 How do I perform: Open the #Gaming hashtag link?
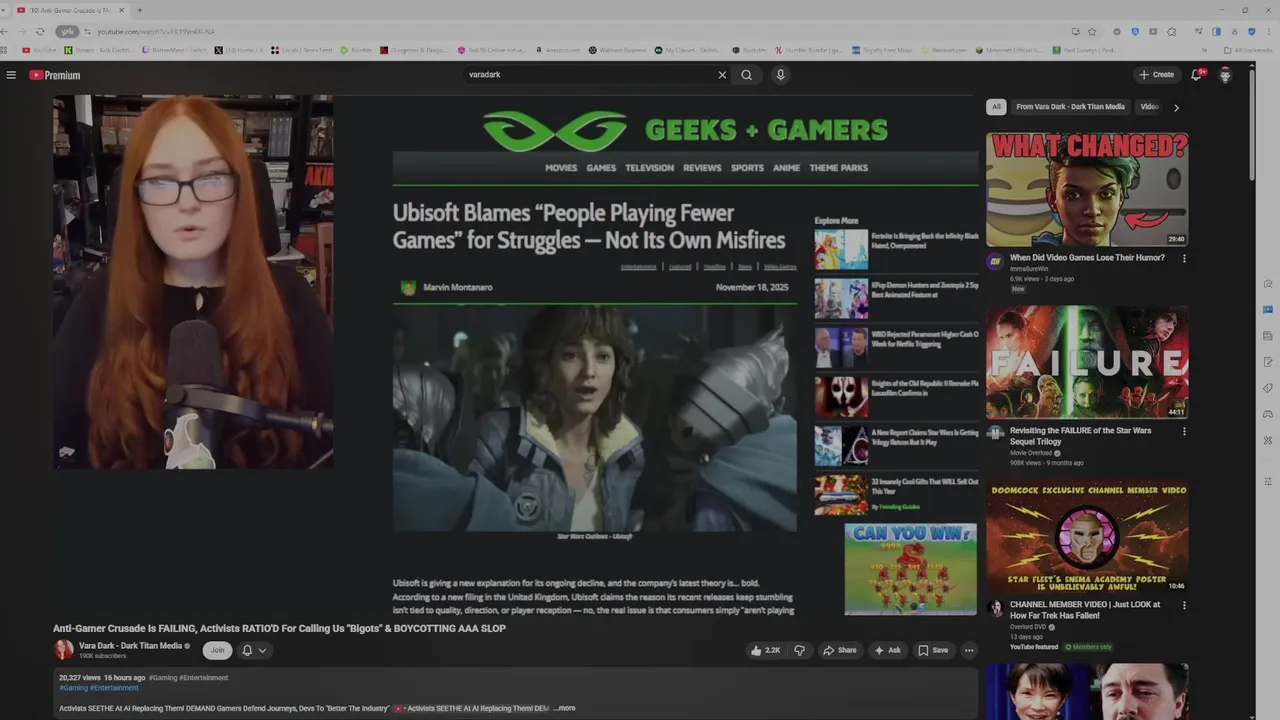tap(74, 688)
